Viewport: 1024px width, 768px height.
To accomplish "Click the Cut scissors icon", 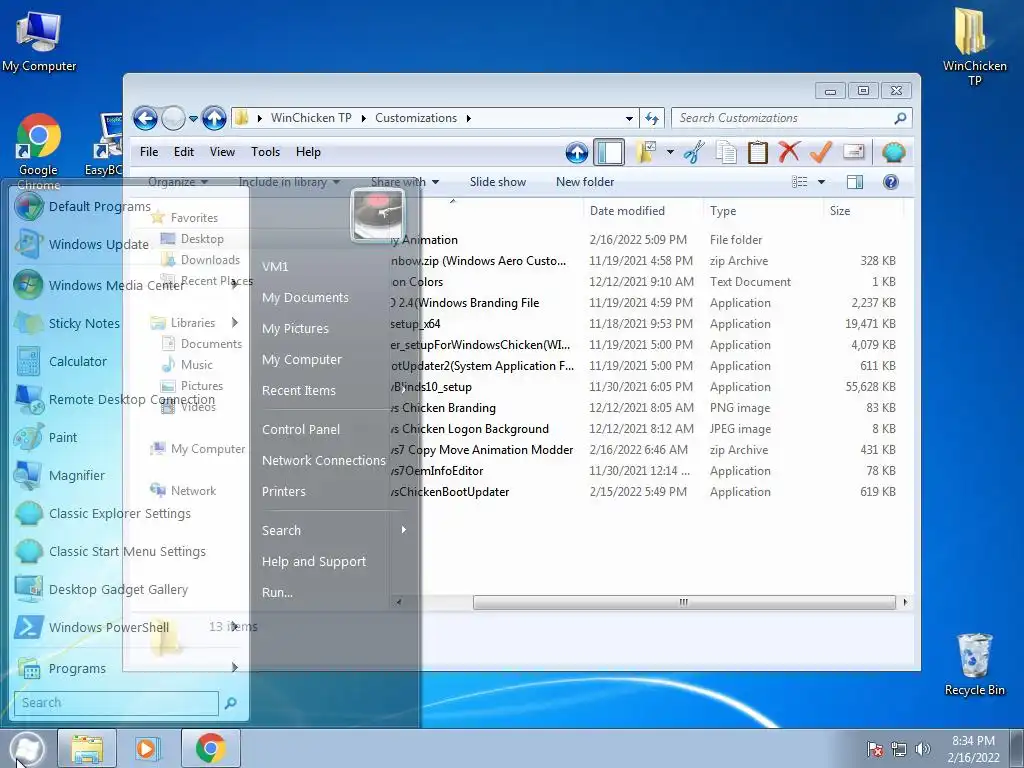I will pos(694,152).
